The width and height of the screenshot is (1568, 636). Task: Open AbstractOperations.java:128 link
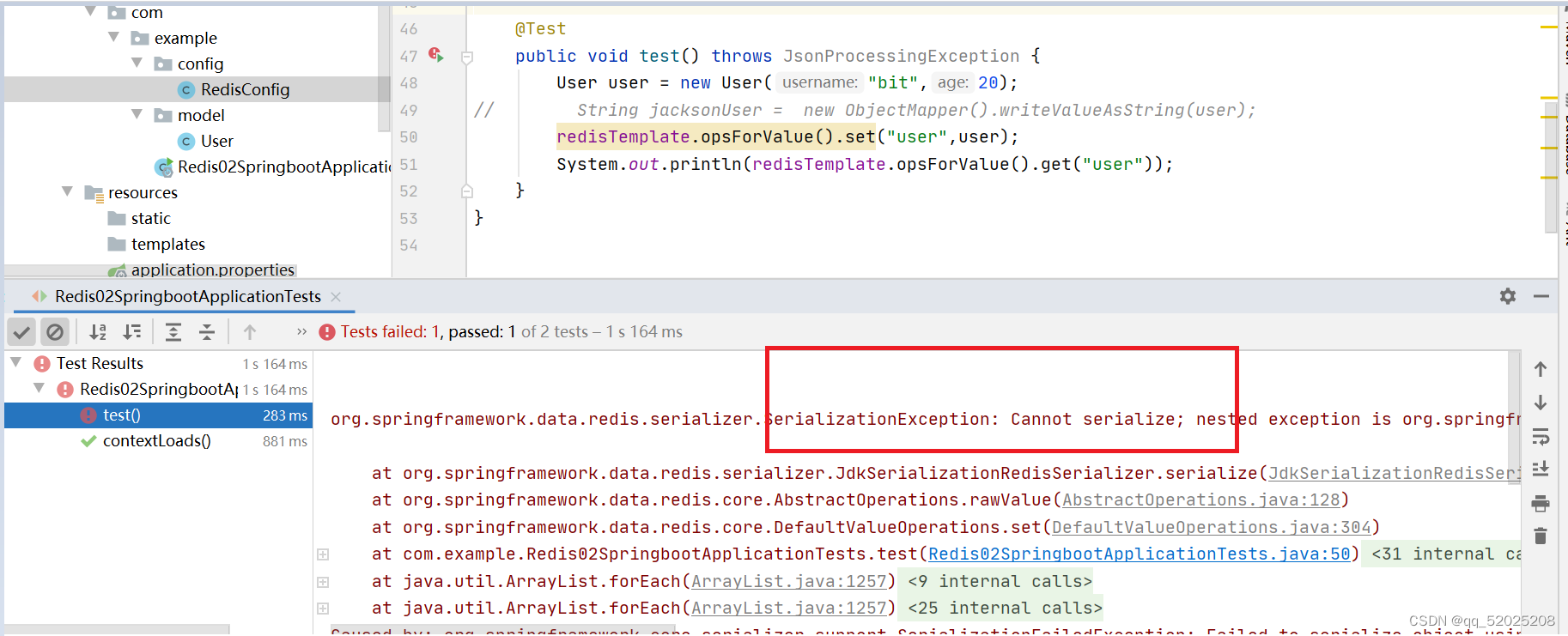pyautogui.click(x=1200, y=500)
